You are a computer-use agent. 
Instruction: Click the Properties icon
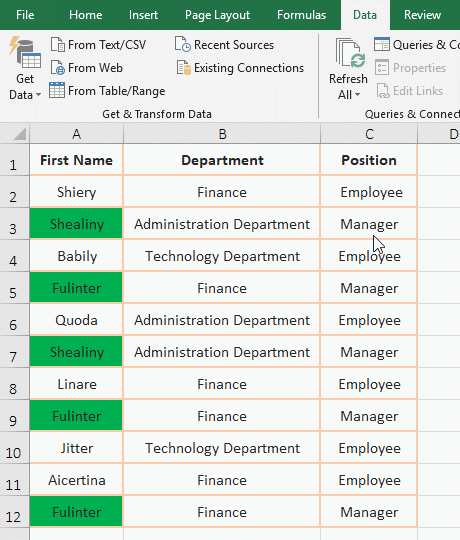382,68
